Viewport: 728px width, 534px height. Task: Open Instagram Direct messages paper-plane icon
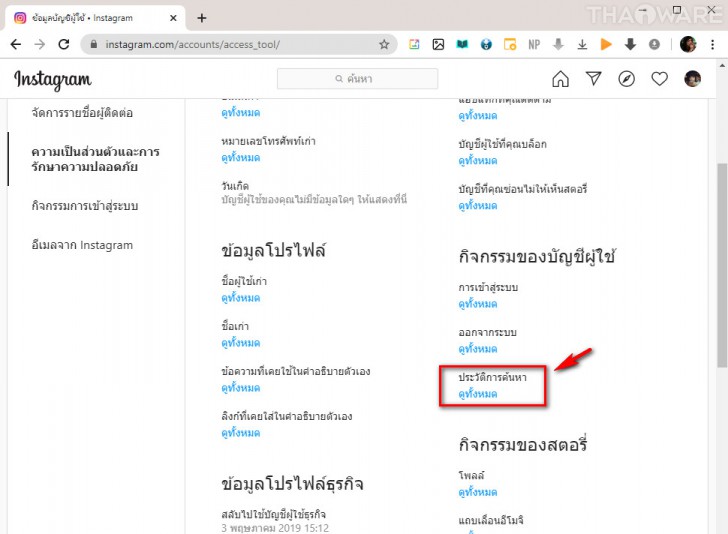[x=593, y=78]
